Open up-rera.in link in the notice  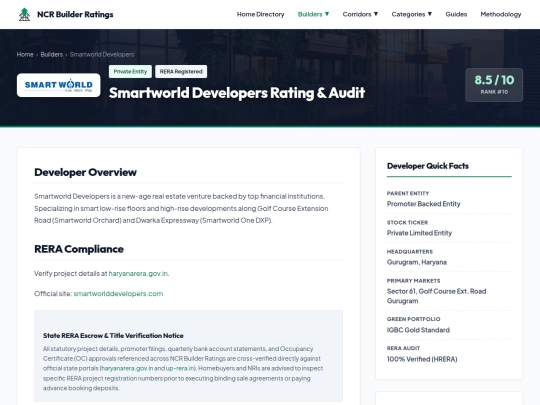pos(180,368)
